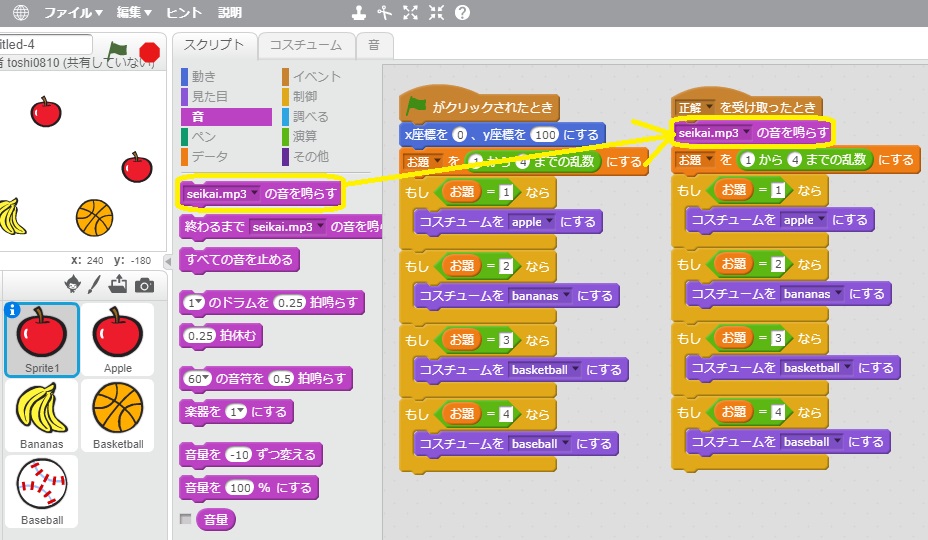Switch to the コスチューム tab
This screenshot has height=540, width=928.
pyautogui.click(x=306, y=45)
